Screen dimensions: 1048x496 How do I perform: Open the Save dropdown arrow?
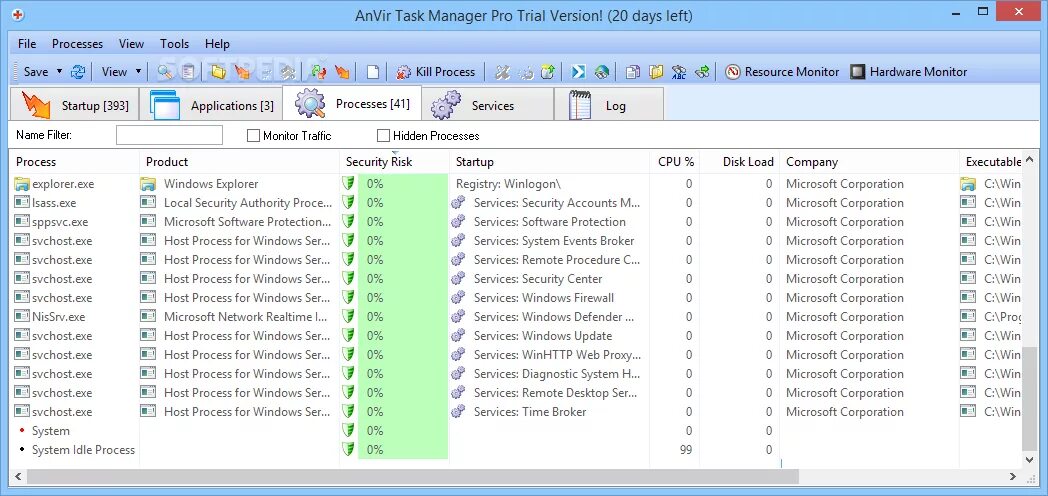[x=59, y=72]
